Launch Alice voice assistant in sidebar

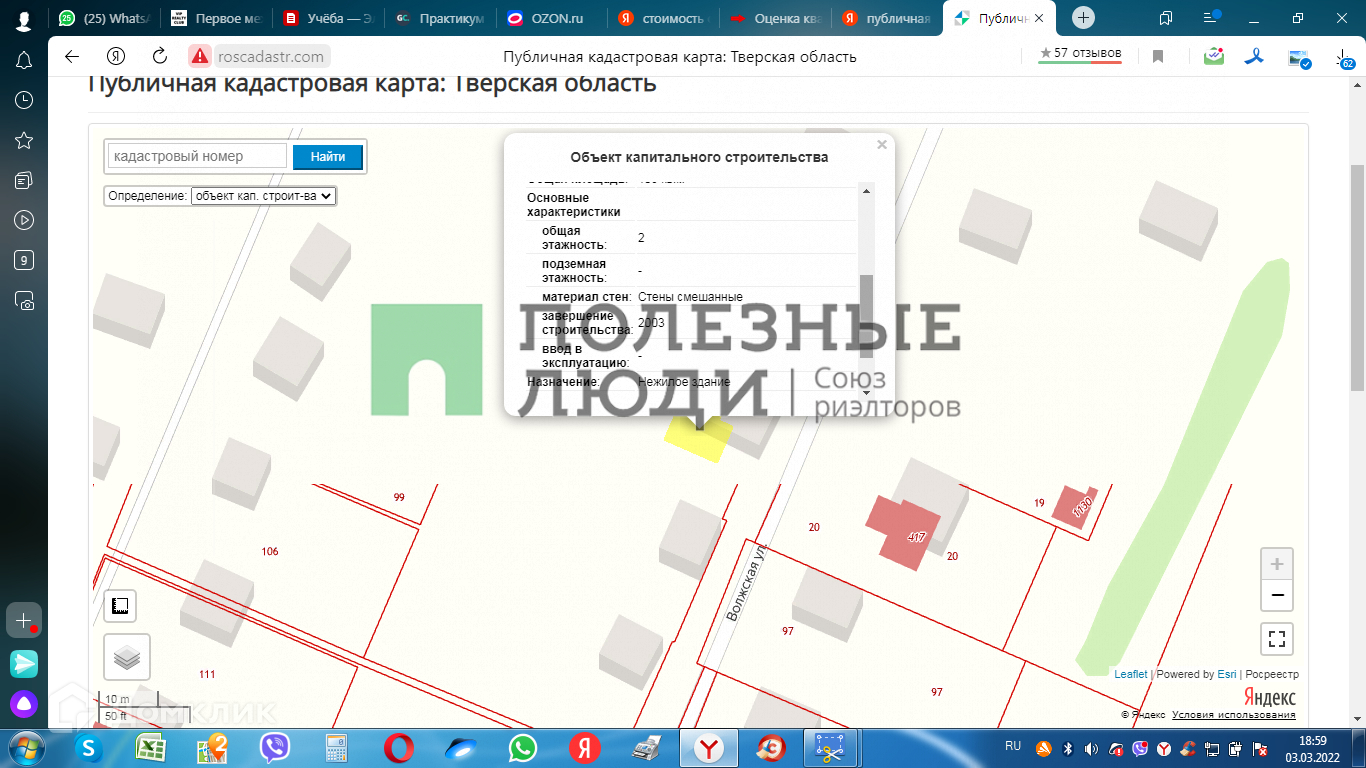(24, 703)
